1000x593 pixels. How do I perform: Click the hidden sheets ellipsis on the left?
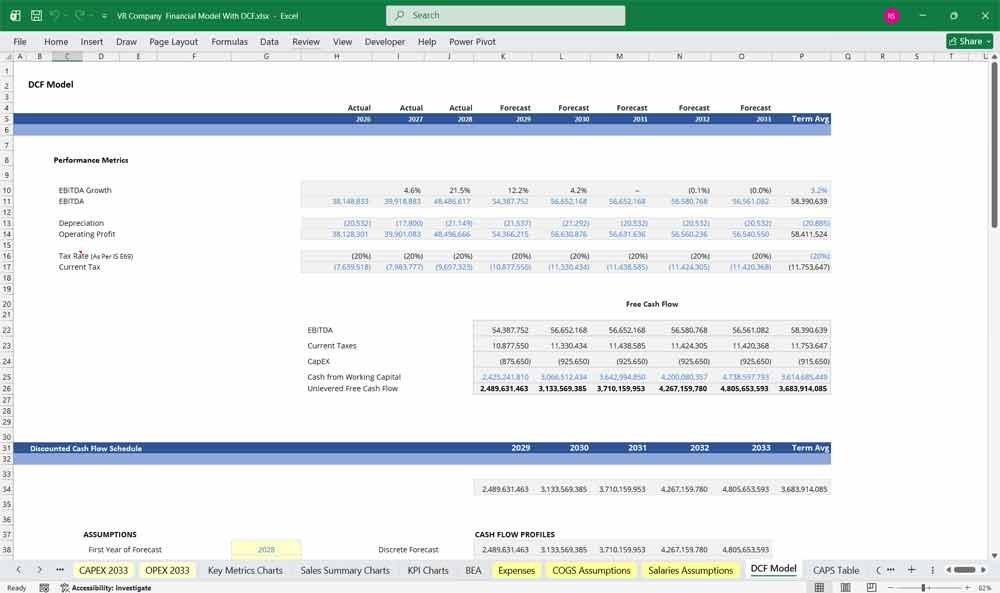(59, 569)
